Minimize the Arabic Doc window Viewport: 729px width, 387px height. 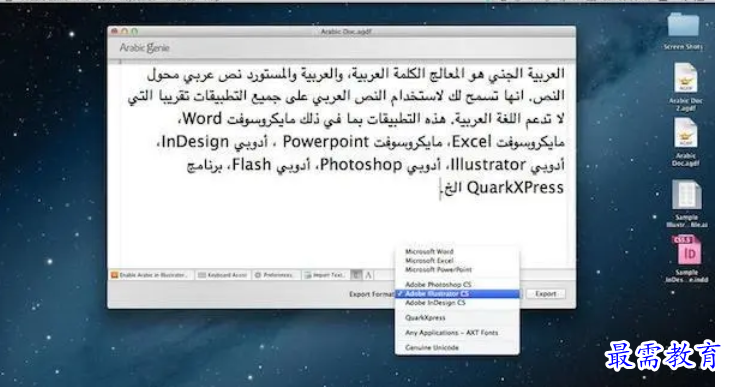[x=124, y=31]
